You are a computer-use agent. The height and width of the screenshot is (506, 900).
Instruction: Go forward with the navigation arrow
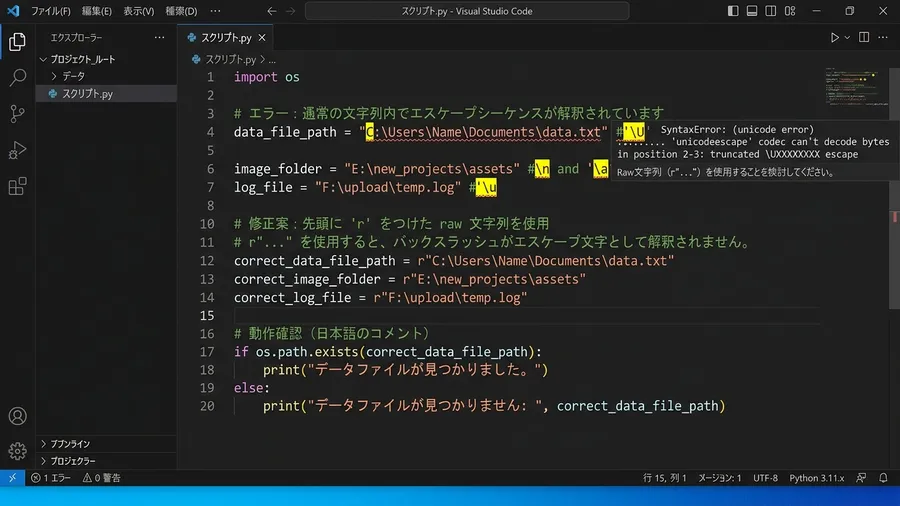tap(290, 11)
